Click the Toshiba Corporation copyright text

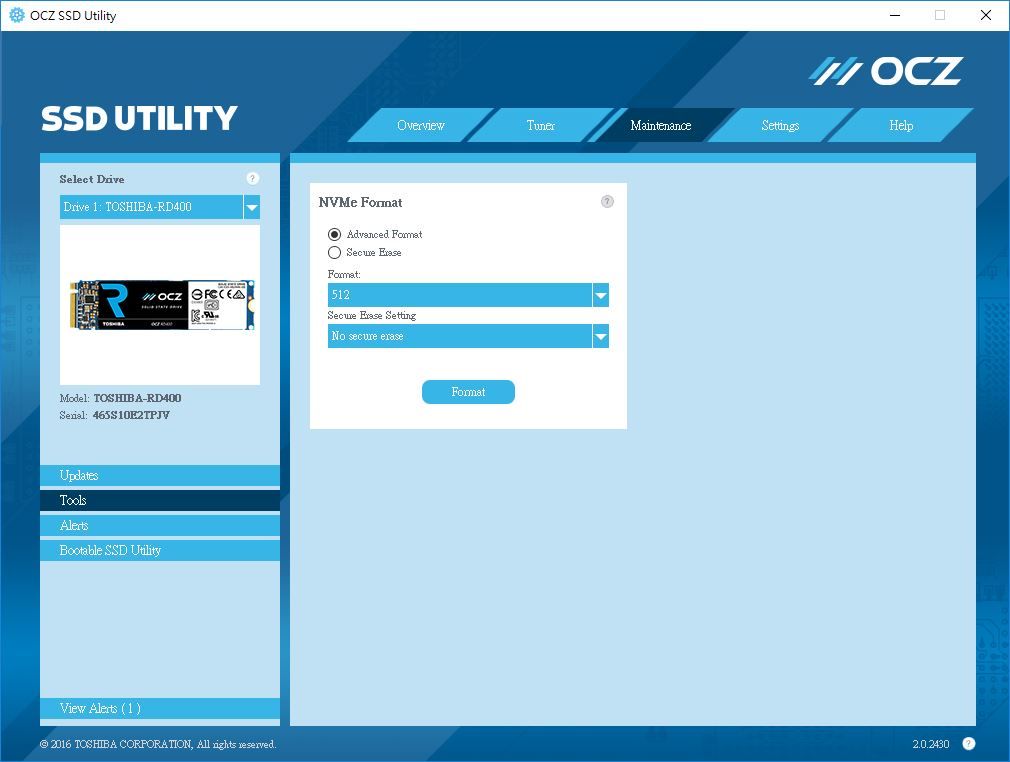pos(158,744)
